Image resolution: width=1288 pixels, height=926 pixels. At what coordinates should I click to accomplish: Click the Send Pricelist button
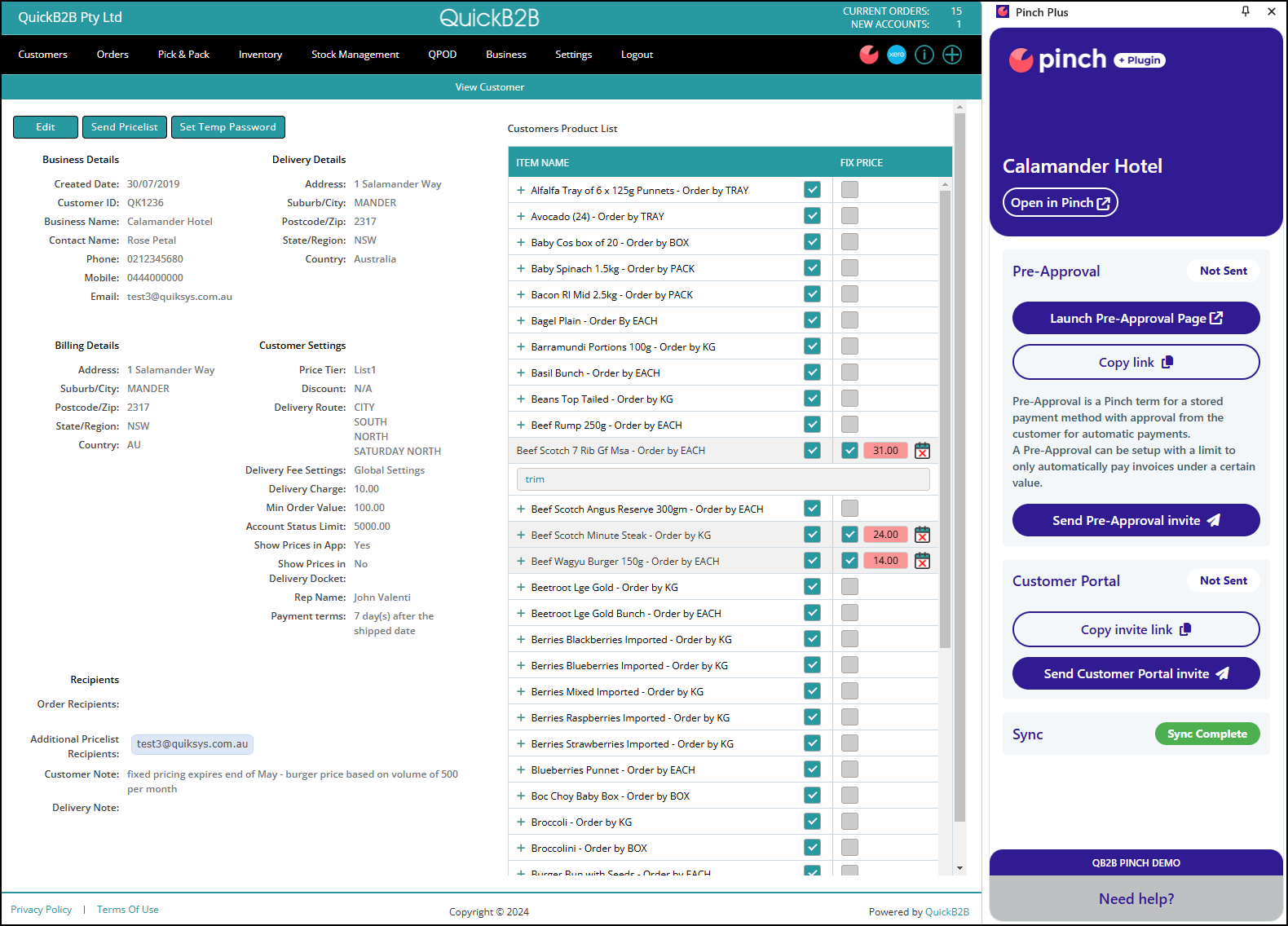[125, 127]
